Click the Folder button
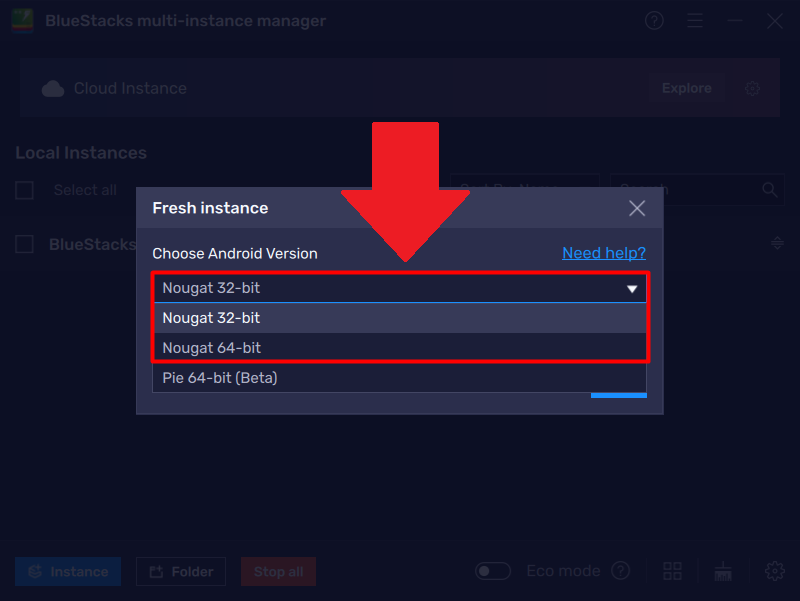The image size is (800, 601). tap(181, 571)
